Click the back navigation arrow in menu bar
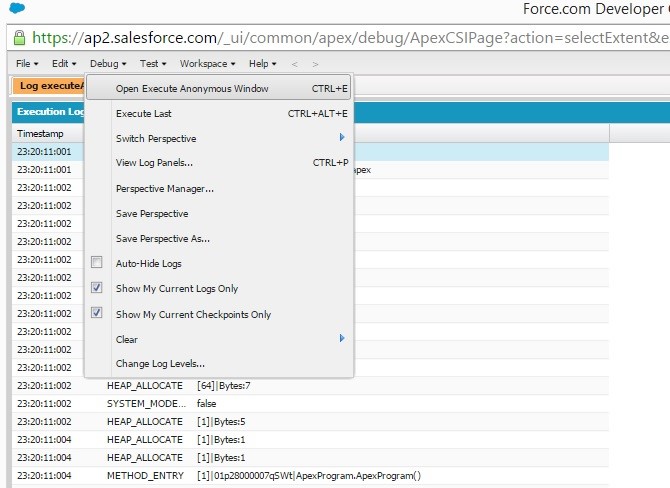 [x=293, y=64]
